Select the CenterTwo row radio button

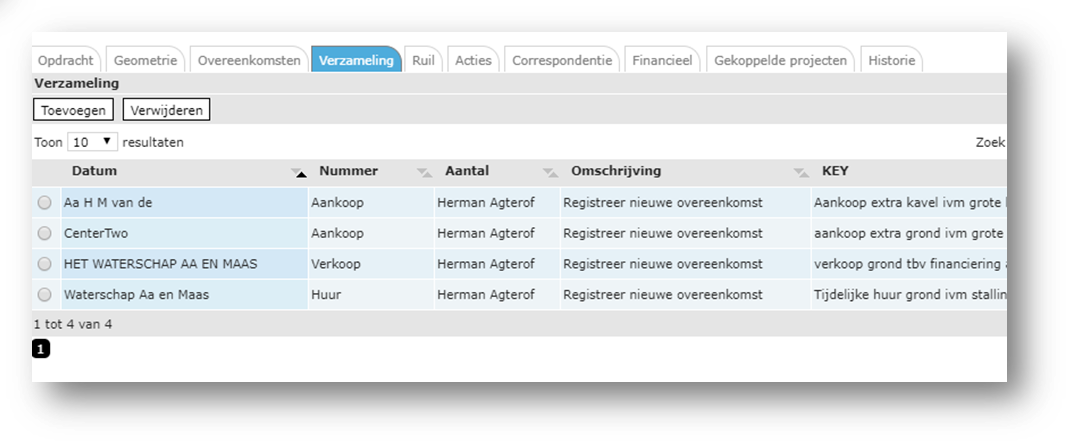[44, 233]
